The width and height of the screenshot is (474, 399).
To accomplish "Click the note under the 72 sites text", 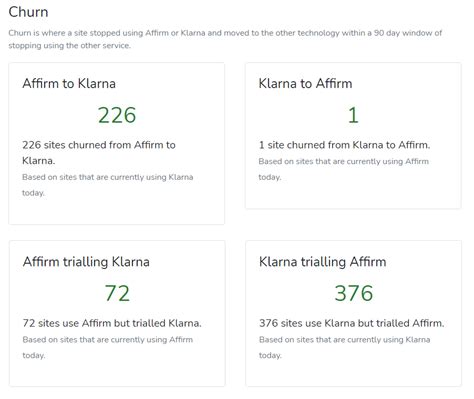I will point(108,347).
